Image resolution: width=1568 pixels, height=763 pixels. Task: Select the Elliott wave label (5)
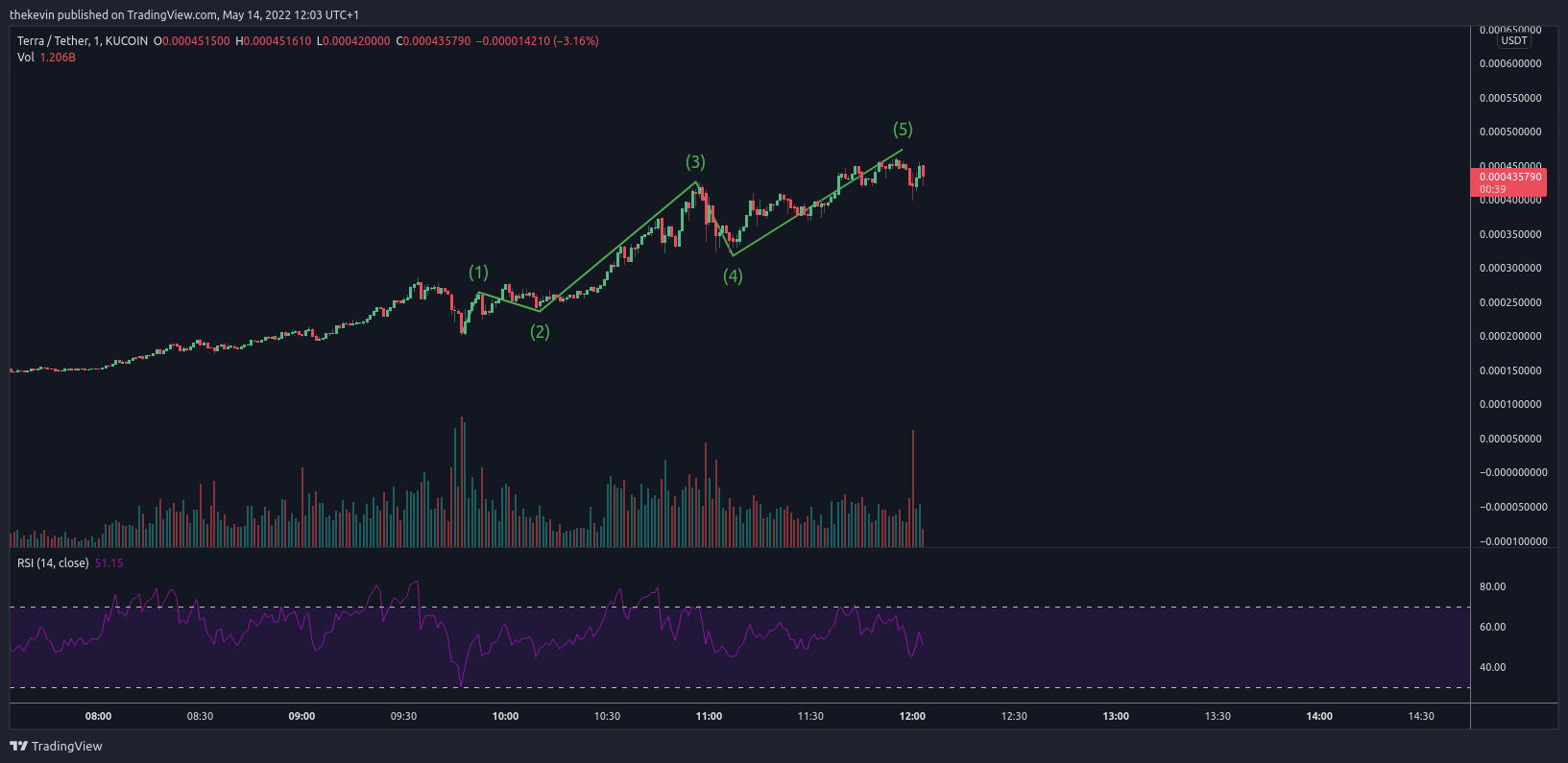pos(903,130)
